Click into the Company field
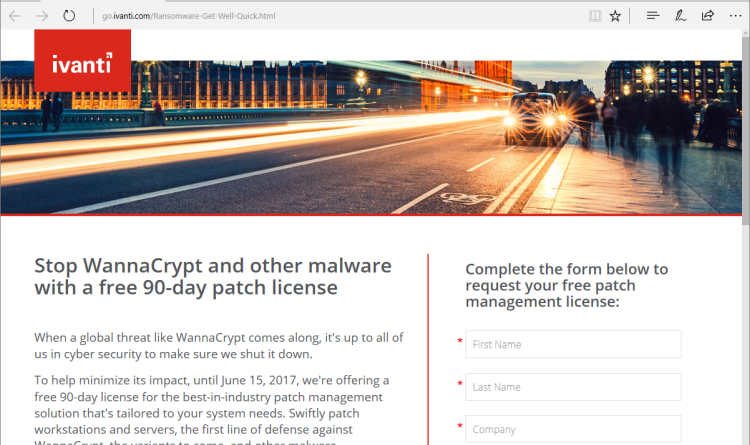The height and width of the screenshot is (445, 750). pyautogui.click(x=573, y=429)
